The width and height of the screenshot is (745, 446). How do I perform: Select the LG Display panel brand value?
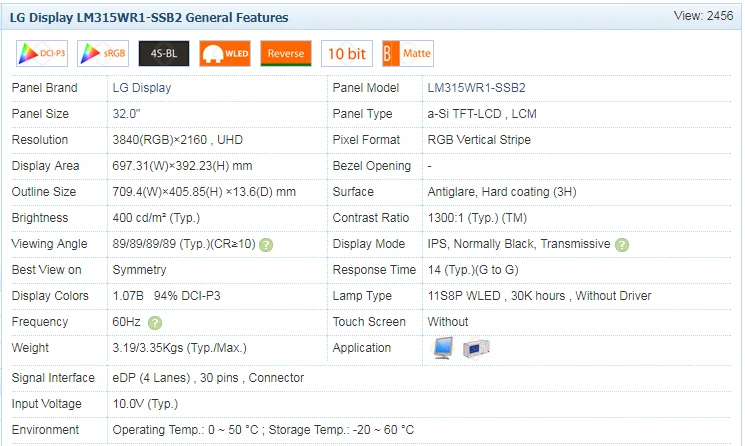tap(142, 88)
